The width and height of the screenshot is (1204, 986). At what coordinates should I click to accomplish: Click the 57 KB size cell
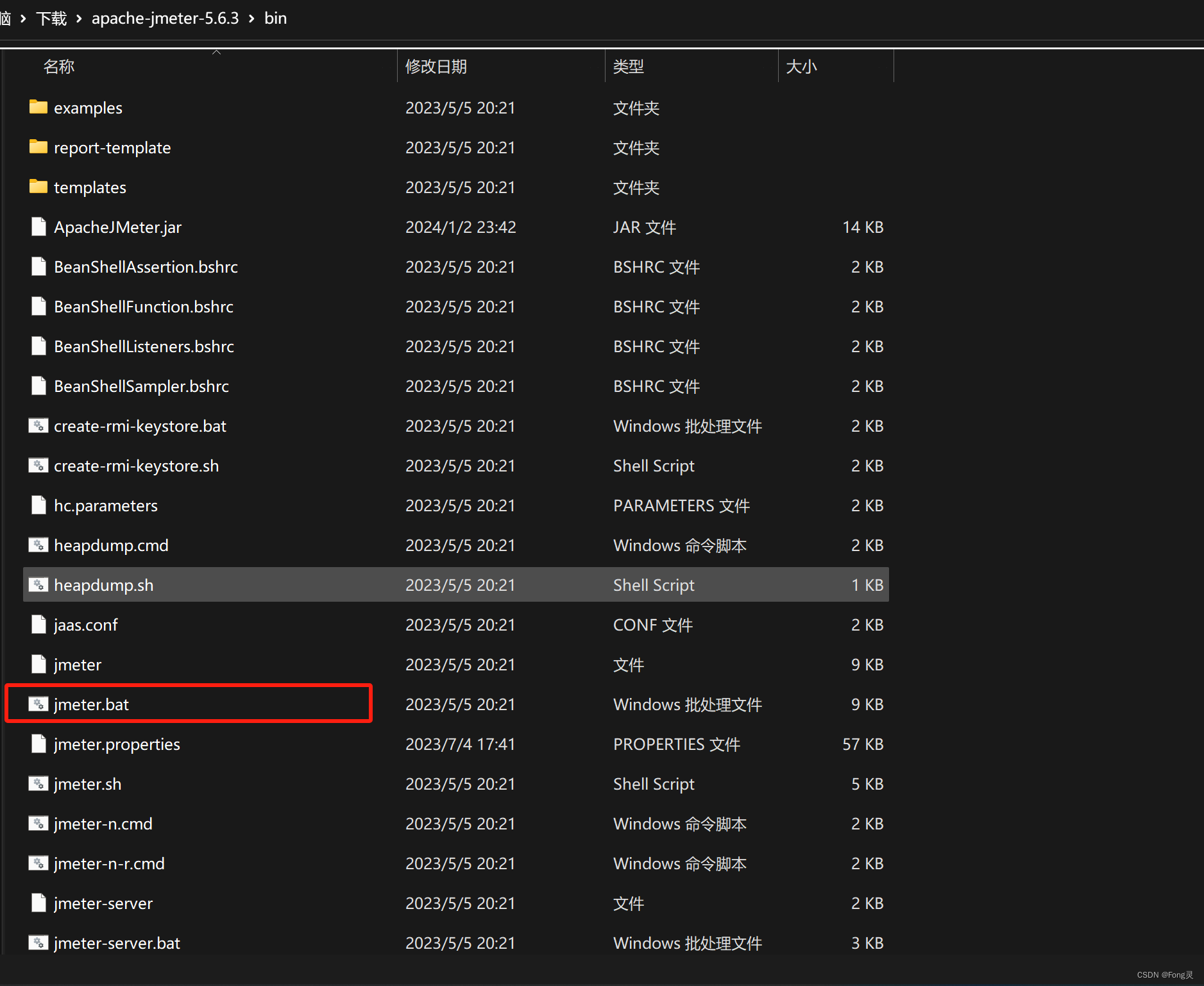[863, 744]
